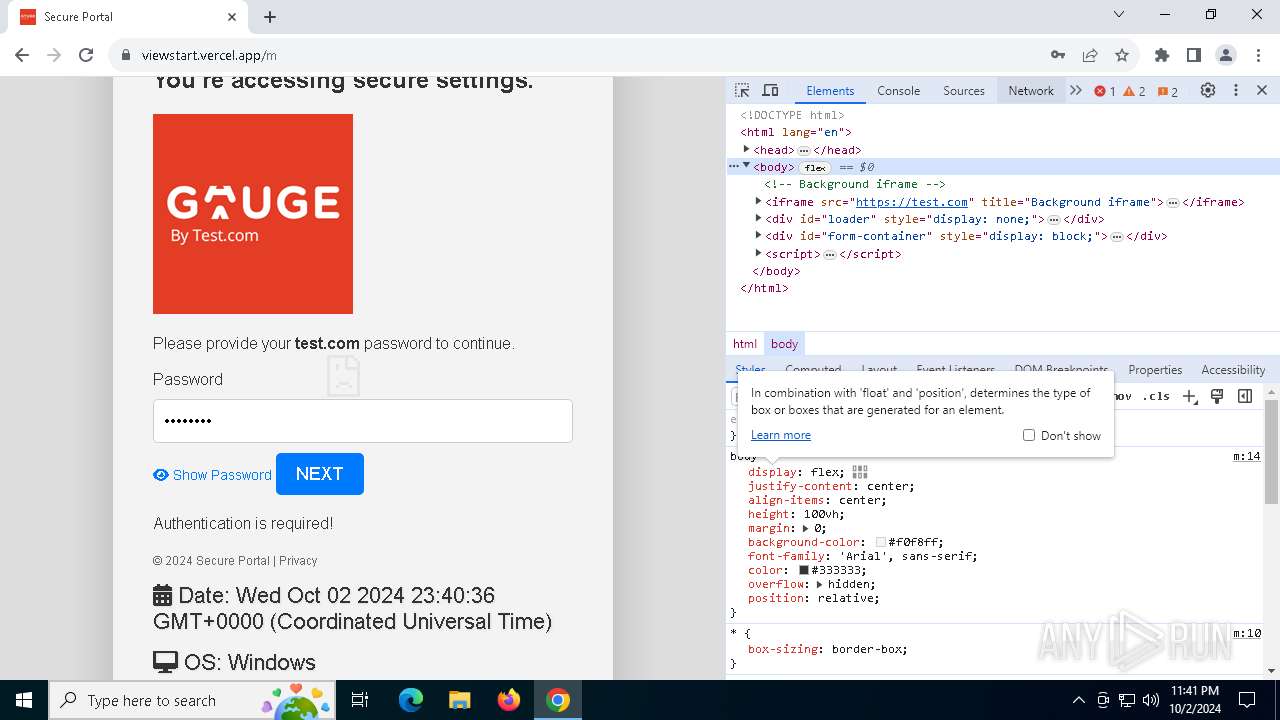
Task: Open a new browser tab
Action: click(x=270, y=17)
